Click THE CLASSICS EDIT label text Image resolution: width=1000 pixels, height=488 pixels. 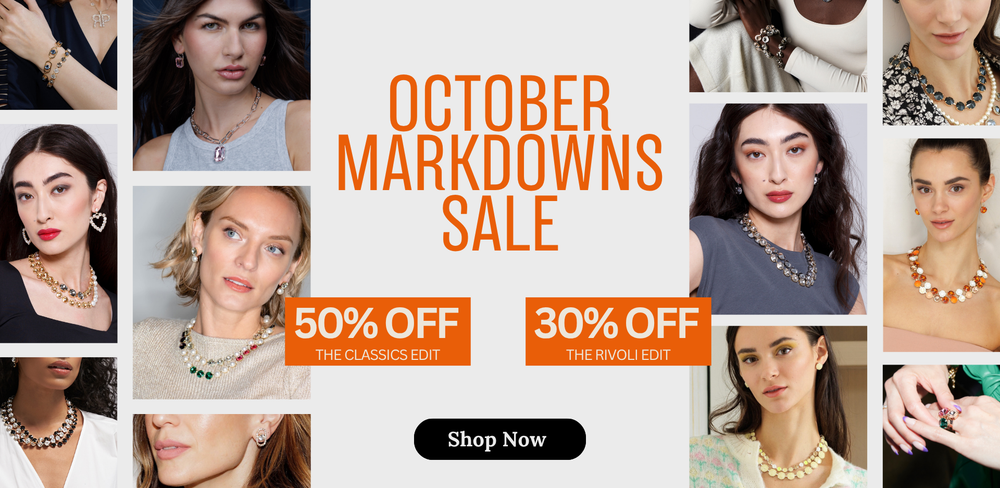pyautogui.click(x=378, y=355)
